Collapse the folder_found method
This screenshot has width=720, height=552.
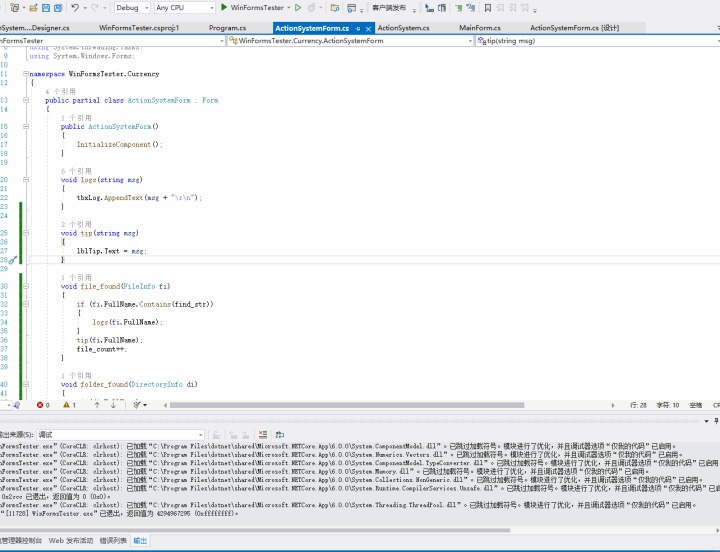coord(26,384)
